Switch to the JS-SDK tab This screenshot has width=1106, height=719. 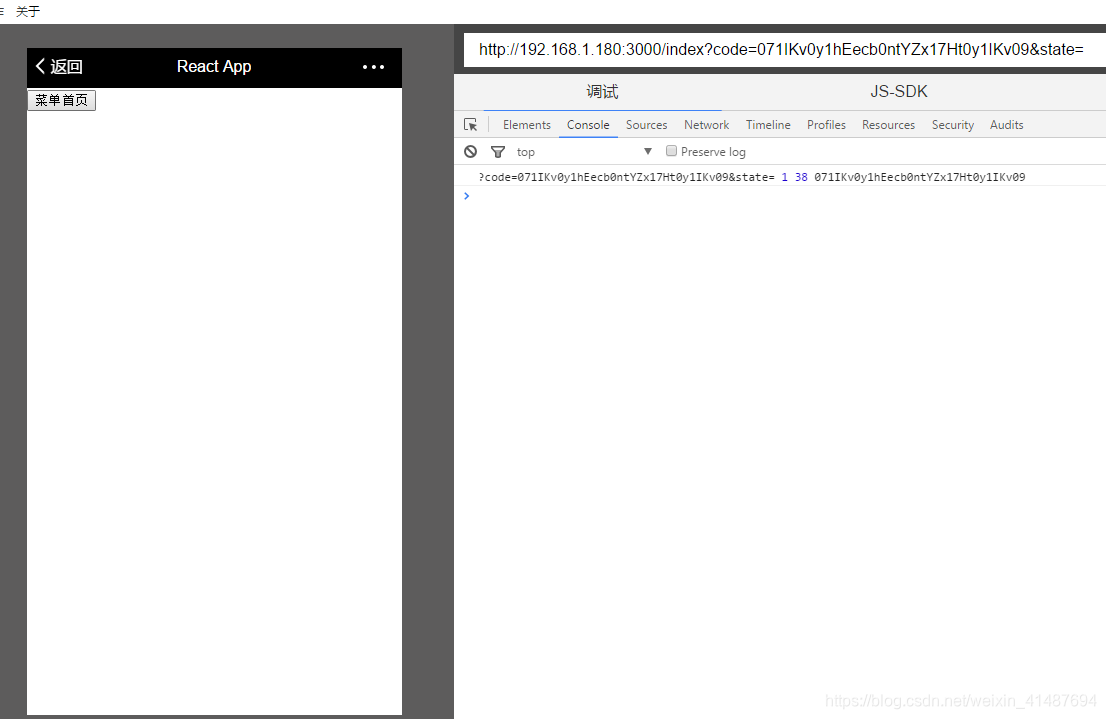pos(899,92)
